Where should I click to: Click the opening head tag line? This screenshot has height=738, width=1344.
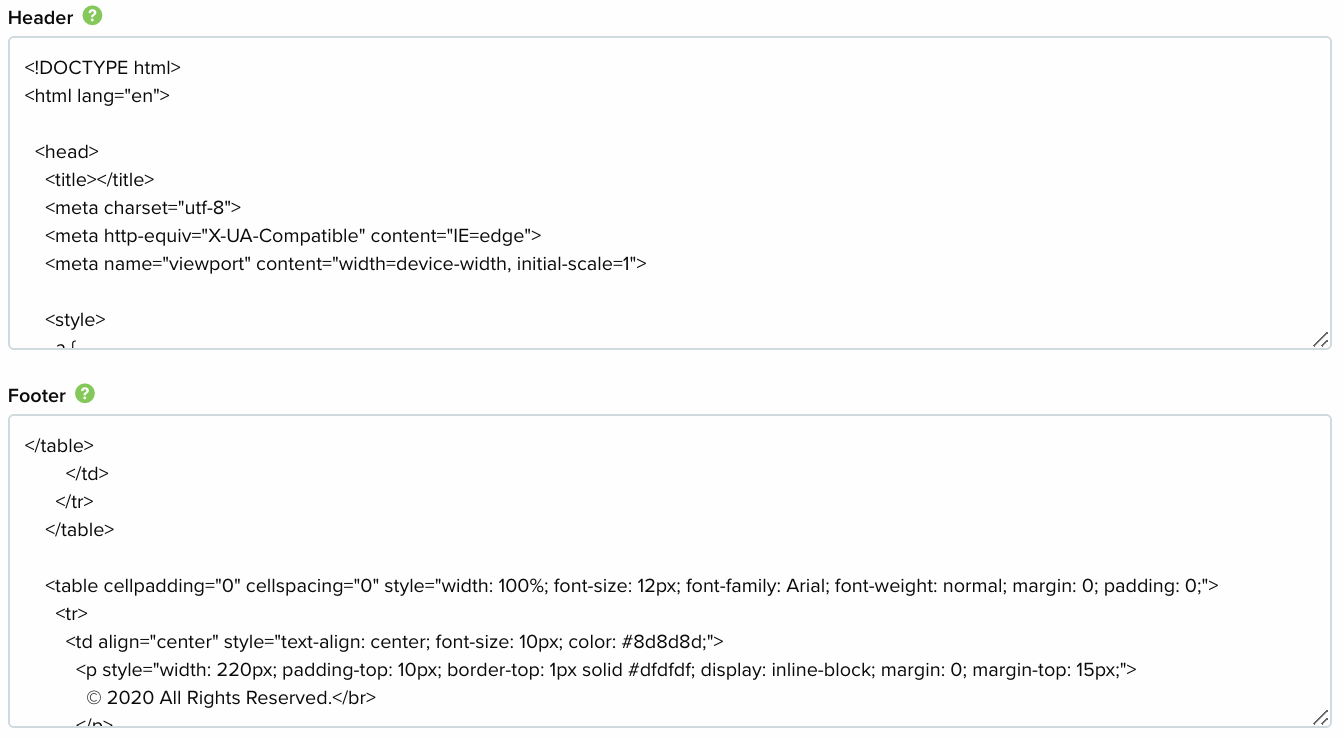(67, 152)
